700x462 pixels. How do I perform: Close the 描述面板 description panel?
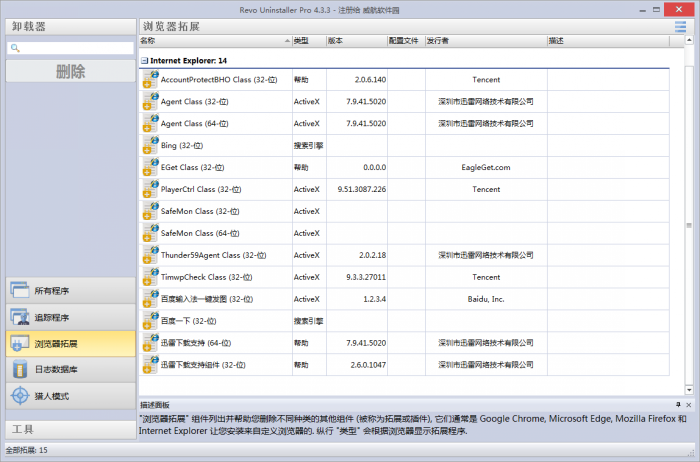[689, 405]
